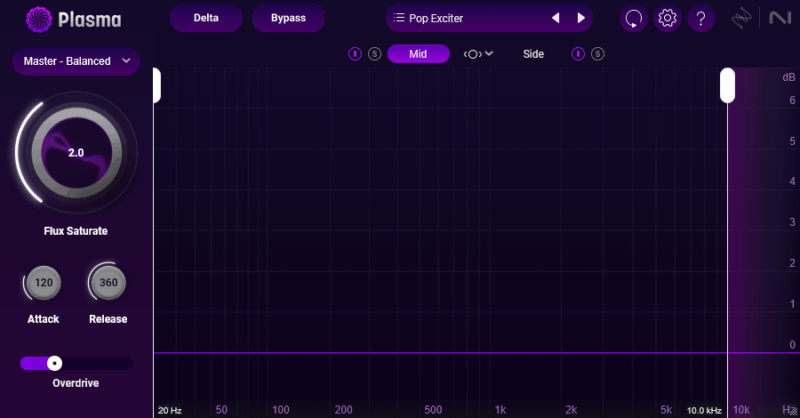Open settings gear icon
Viewport: 800px width, 418px height.
point(667,18)
